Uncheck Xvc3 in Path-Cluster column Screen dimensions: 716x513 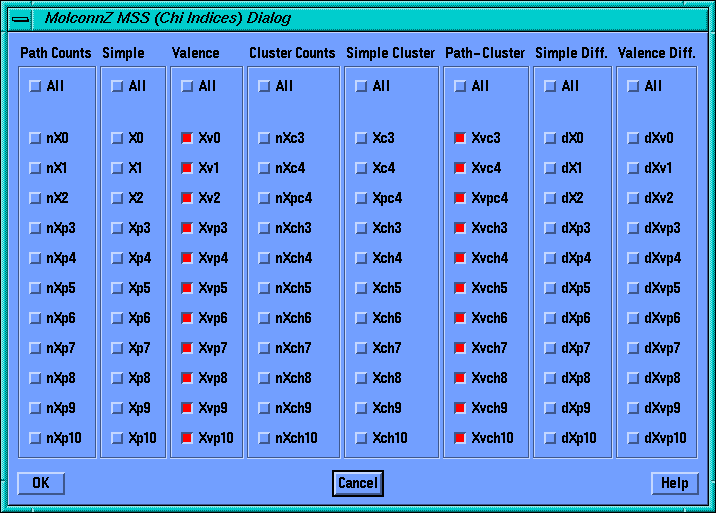461,138
